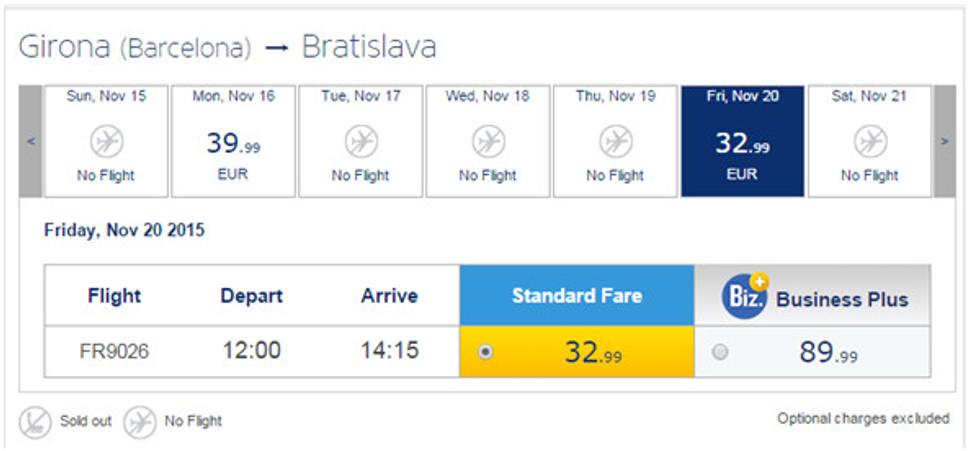Click the Business Plus column header

(x=813, y=295)
